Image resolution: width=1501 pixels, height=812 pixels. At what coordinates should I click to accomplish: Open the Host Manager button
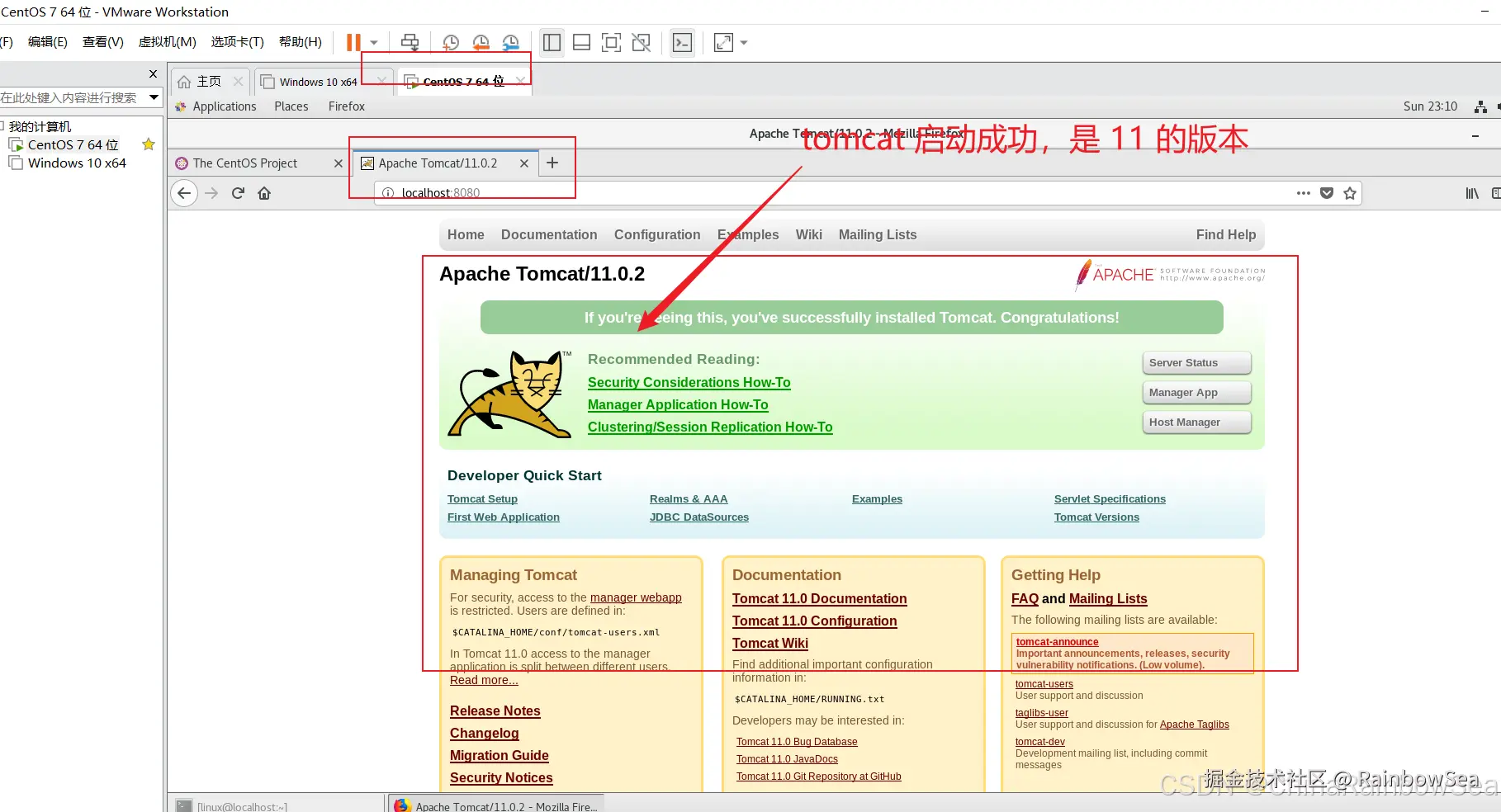1196,423
